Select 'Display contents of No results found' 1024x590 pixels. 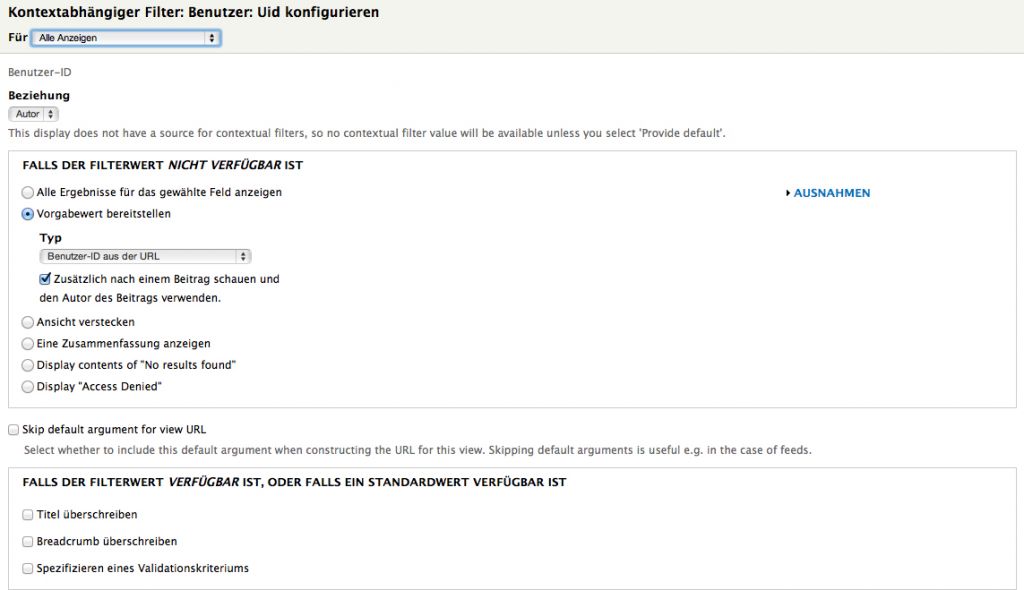click(x=28, y=365)
